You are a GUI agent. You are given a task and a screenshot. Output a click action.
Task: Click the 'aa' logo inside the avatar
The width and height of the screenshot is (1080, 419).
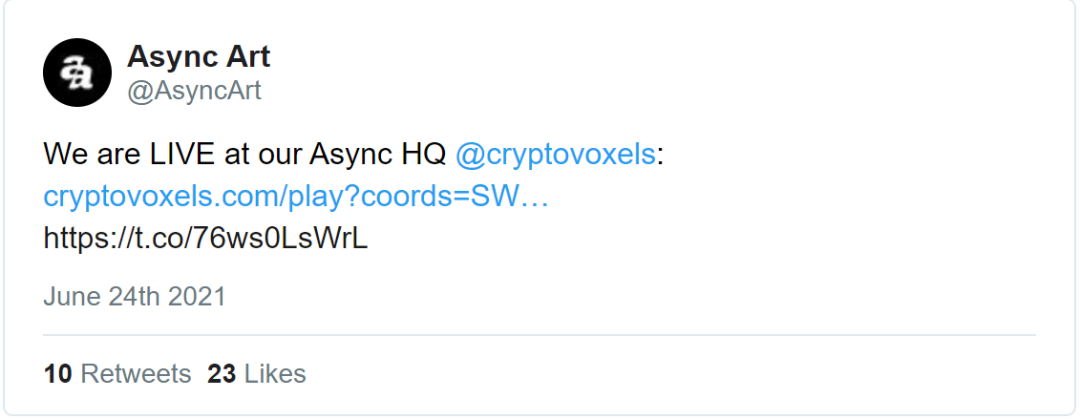[x=76, y=73]
